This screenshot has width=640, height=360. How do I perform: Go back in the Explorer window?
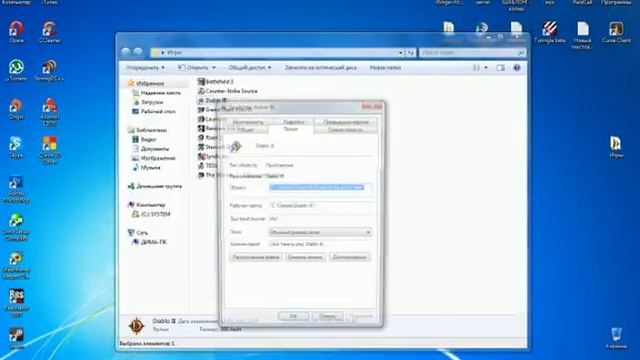[x=126, y=52]
